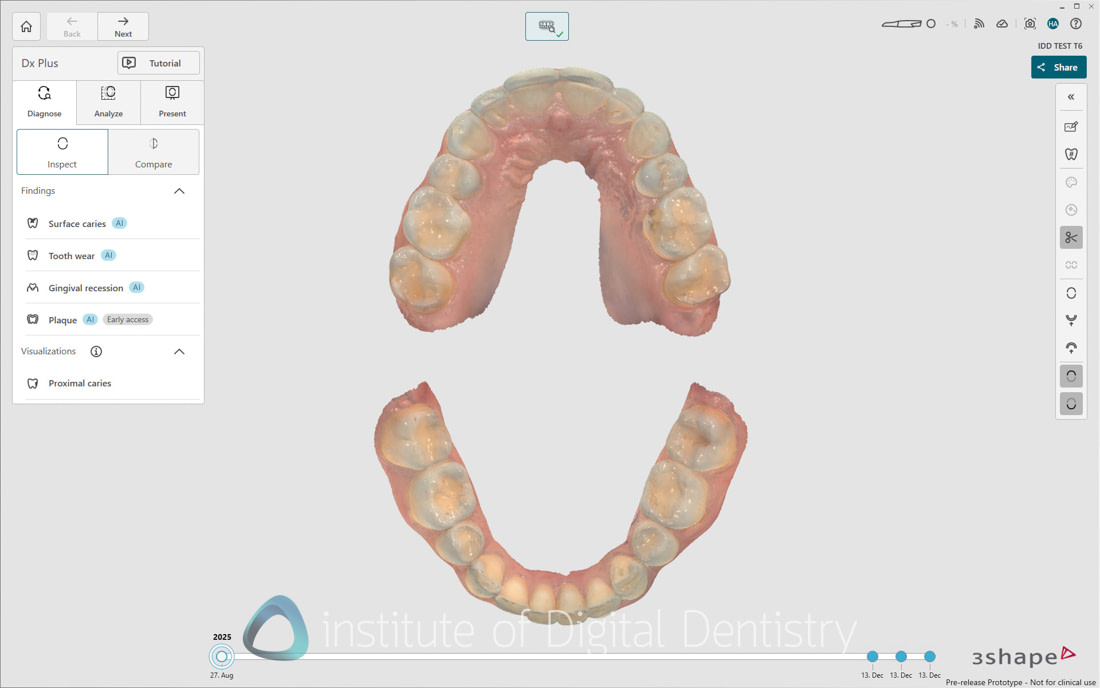Screen dimensions: 1100x688
Task: Select the 27 Aug timeline marker
Action: (x=221, y=656)
